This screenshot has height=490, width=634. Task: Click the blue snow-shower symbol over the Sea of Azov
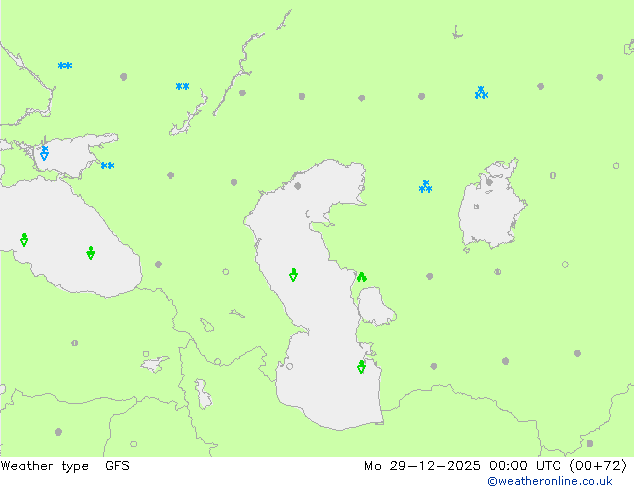pyautogui.click(x=44, y=153)
